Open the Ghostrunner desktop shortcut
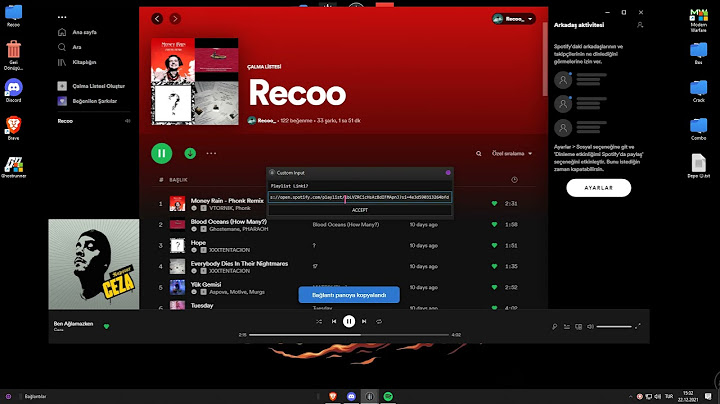720x404 pixels. 14,167
